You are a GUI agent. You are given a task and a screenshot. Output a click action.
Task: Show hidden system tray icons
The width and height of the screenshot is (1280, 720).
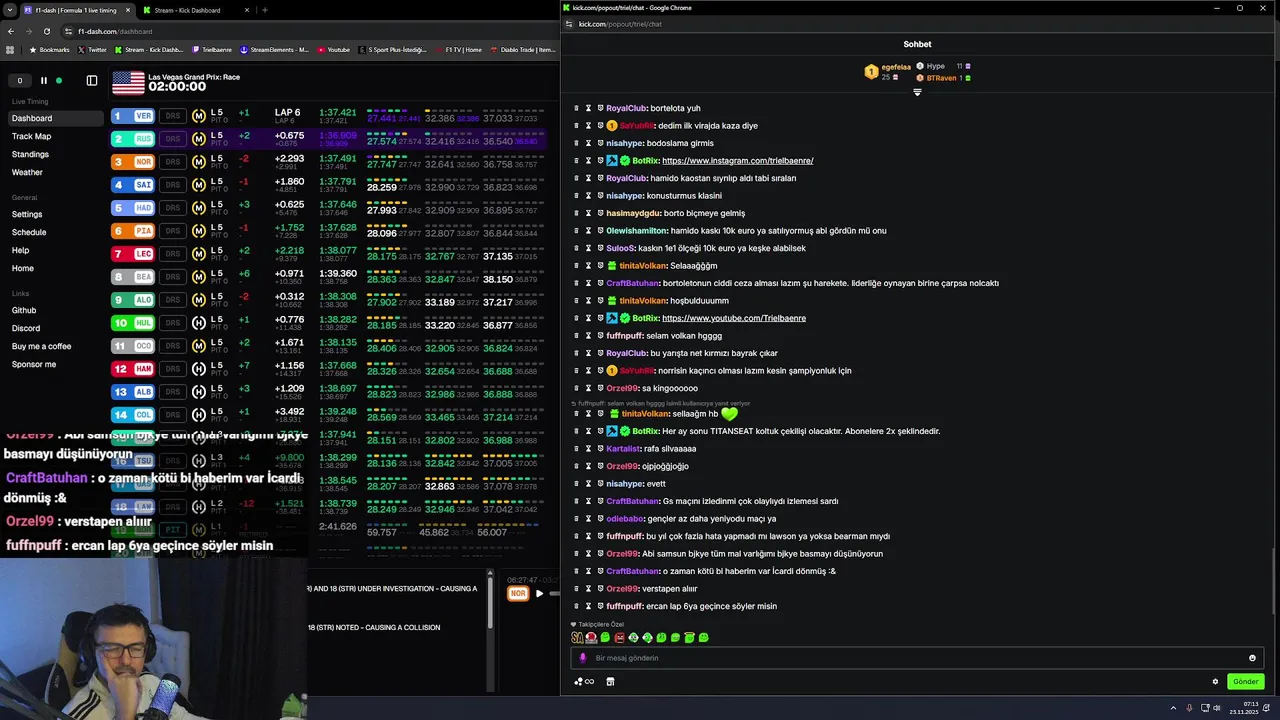[1174, 708]
